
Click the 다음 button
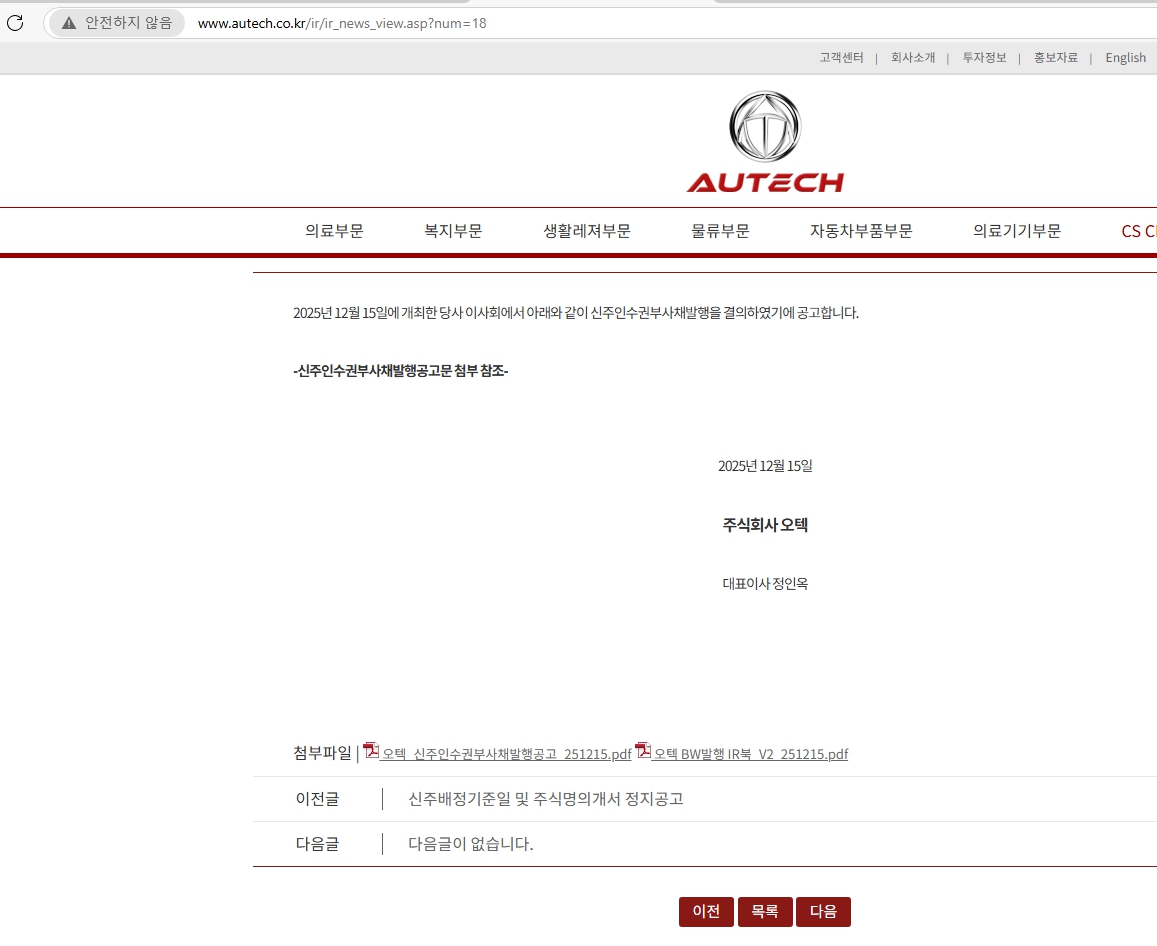click(x=823, y=912)
